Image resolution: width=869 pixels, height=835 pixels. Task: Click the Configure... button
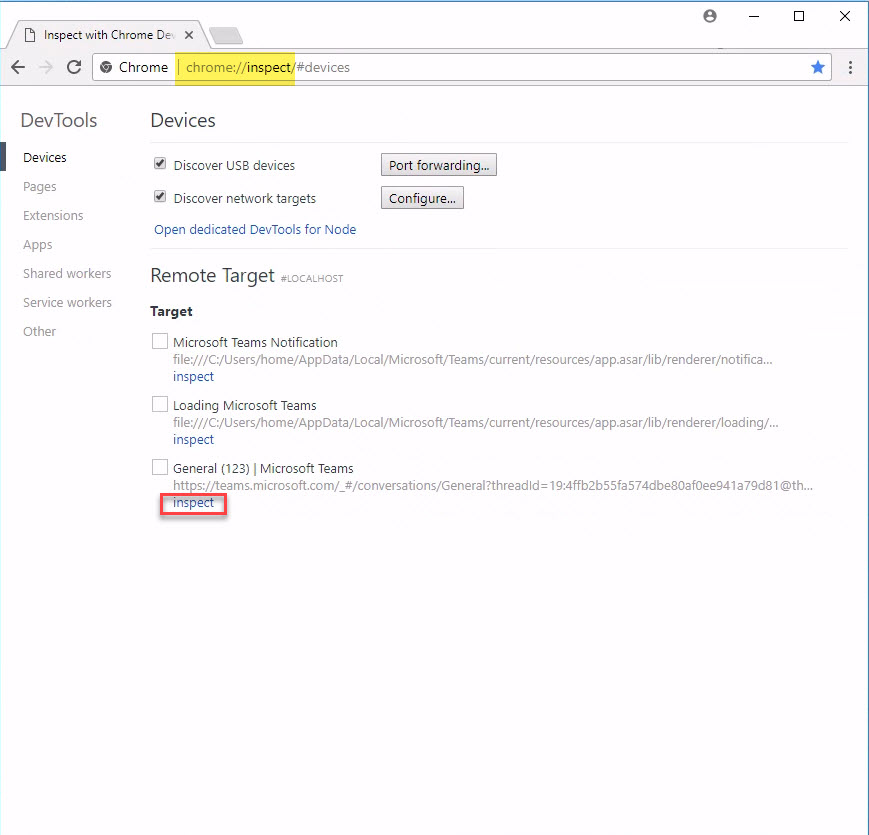(422, 198)
